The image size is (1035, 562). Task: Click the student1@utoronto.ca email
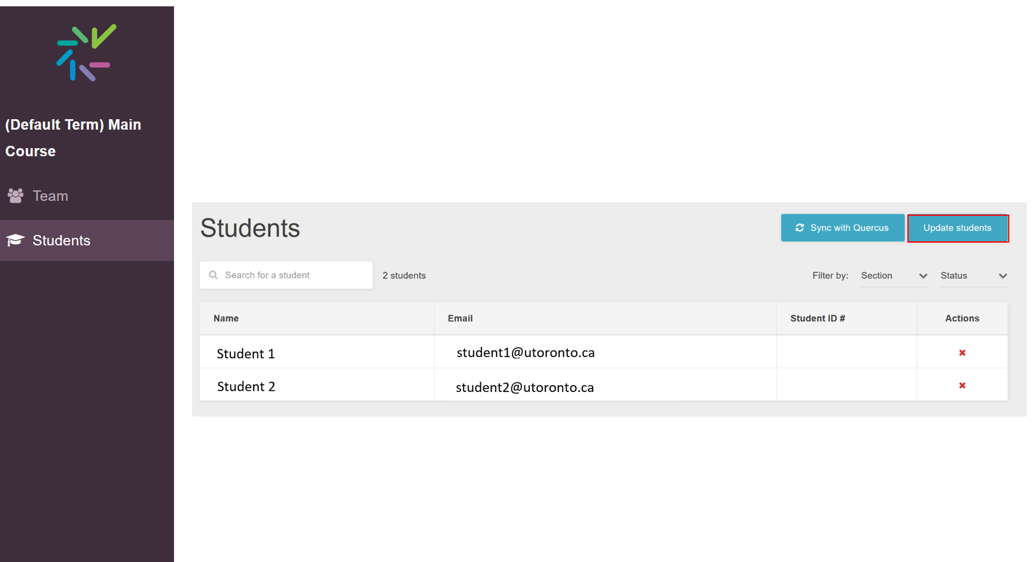point(525,353)
